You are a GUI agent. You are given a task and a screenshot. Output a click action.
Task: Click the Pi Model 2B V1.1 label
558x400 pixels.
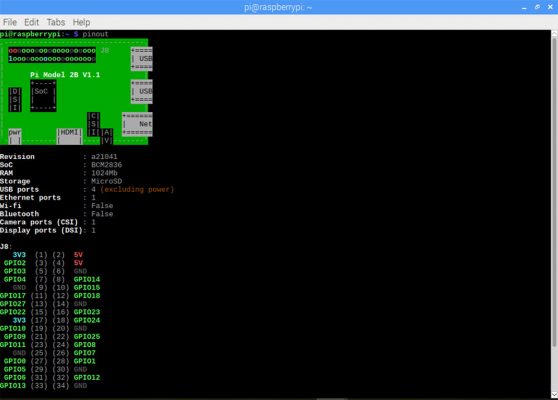65,75
